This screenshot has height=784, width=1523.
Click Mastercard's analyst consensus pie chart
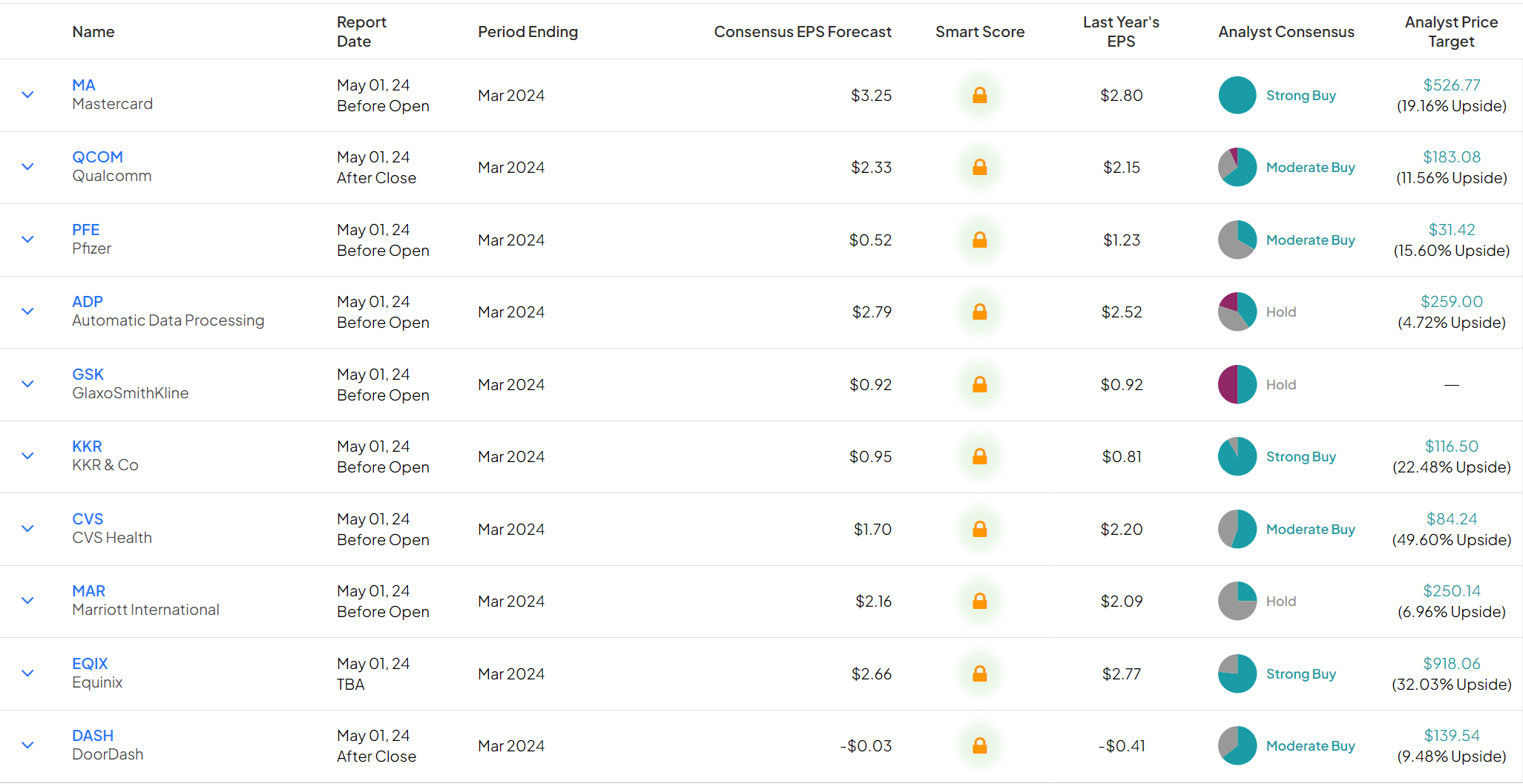1237,95
